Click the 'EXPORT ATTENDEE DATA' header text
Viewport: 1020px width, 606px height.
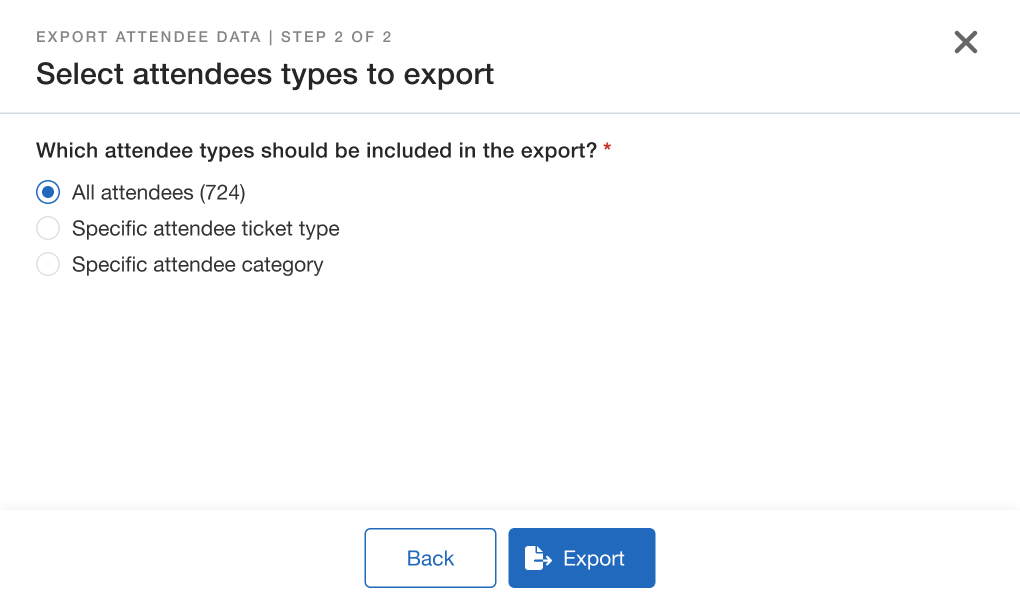(x=148, y=38)
